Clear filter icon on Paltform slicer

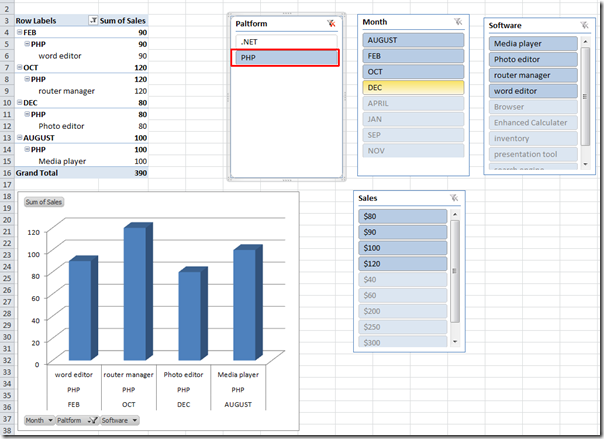coord(331,23)
